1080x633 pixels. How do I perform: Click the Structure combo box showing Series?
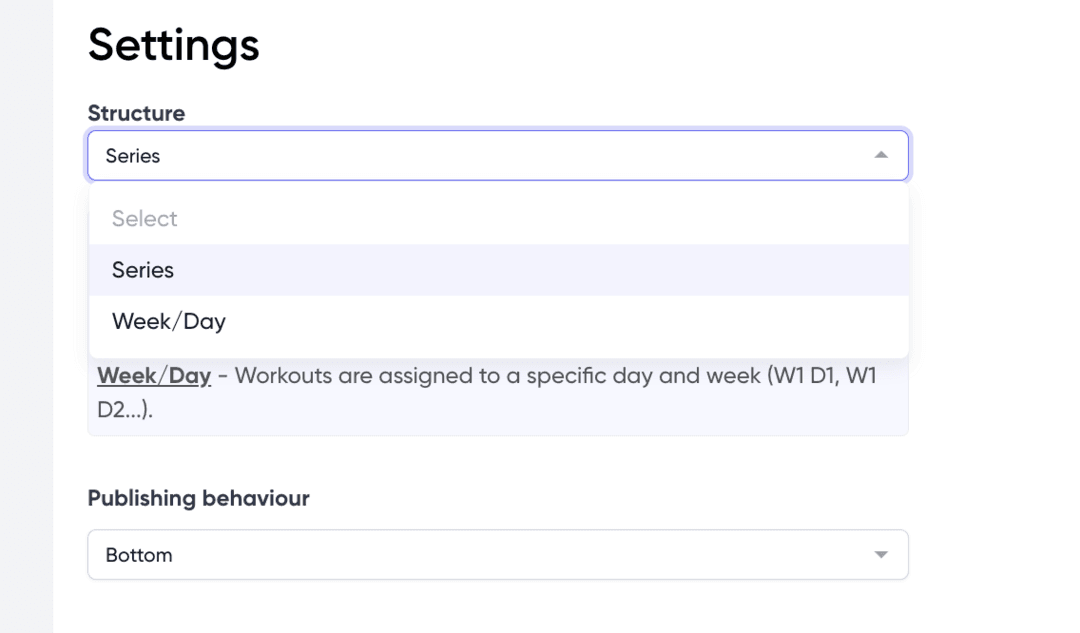pyautogui.click(x=497, y=156)
